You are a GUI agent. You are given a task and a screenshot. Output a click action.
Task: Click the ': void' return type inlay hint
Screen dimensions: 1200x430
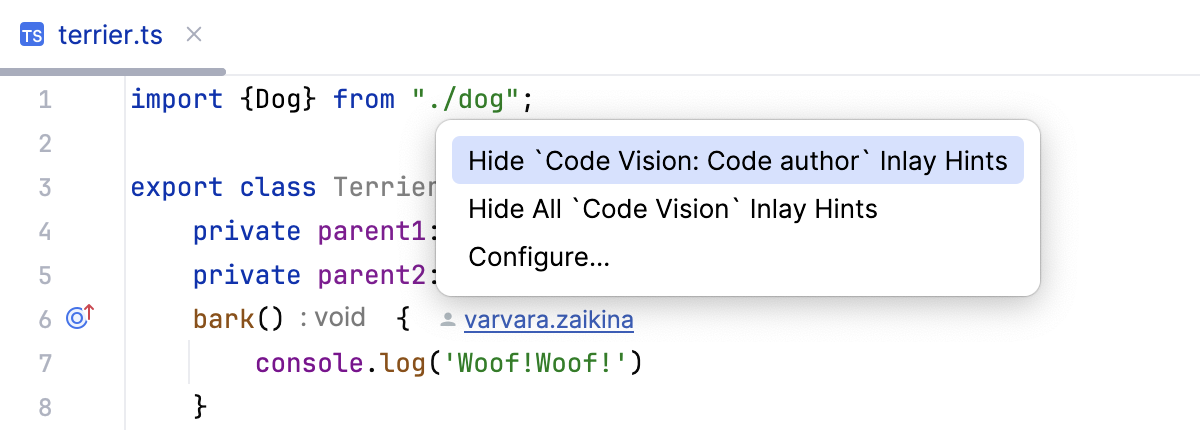[333, 319]
